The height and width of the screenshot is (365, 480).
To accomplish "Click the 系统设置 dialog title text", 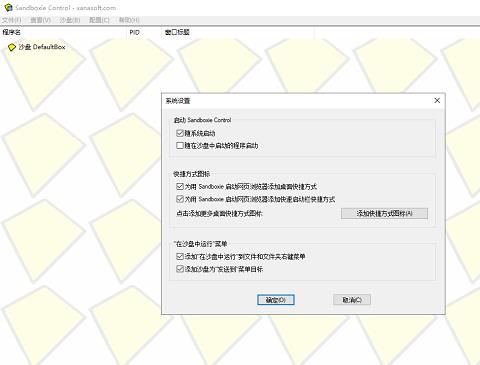I will pyautogui.click(x=178, y=101).
